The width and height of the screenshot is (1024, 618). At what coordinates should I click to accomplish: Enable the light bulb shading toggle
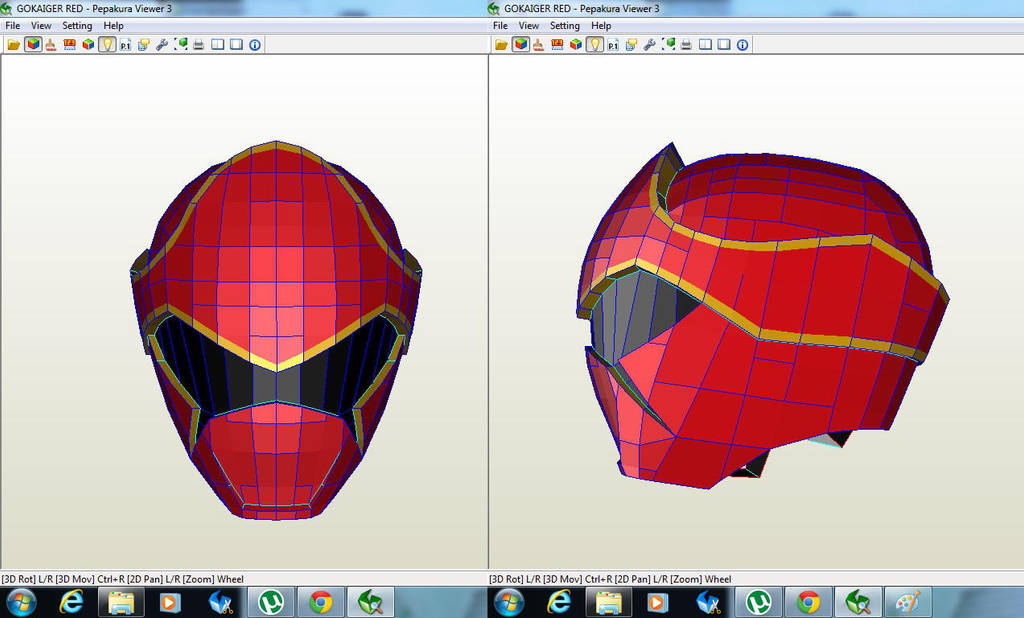click(x=106, y=44)
